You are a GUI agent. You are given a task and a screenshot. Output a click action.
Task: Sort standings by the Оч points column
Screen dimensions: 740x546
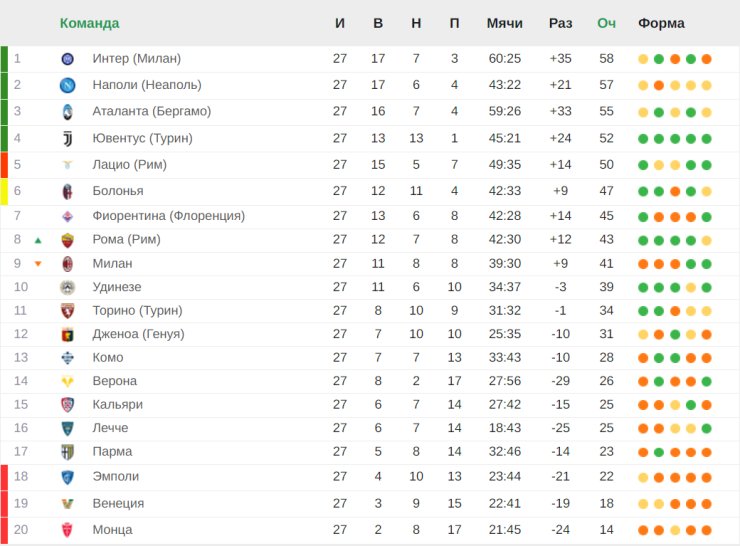[606, 23]
